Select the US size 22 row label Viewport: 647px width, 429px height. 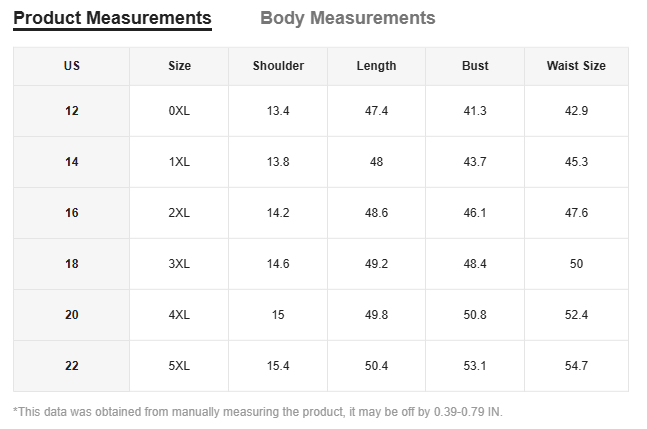pyautogui.click(x=72, y=366)
